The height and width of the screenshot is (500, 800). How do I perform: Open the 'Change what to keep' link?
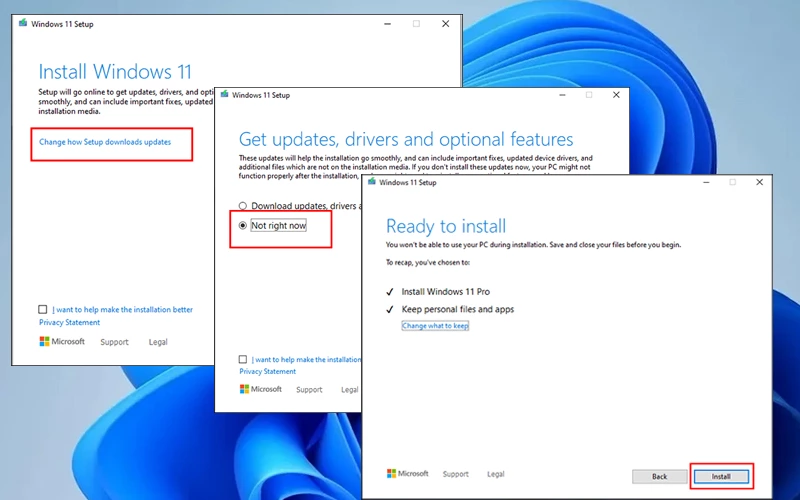[x=435, y=326]
